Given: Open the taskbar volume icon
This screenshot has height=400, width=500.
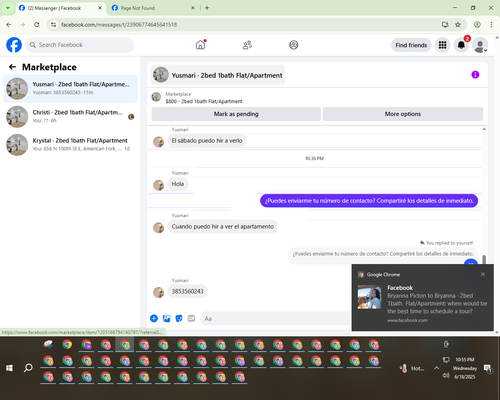Looking at the screenshot, I should click(446, 376).
